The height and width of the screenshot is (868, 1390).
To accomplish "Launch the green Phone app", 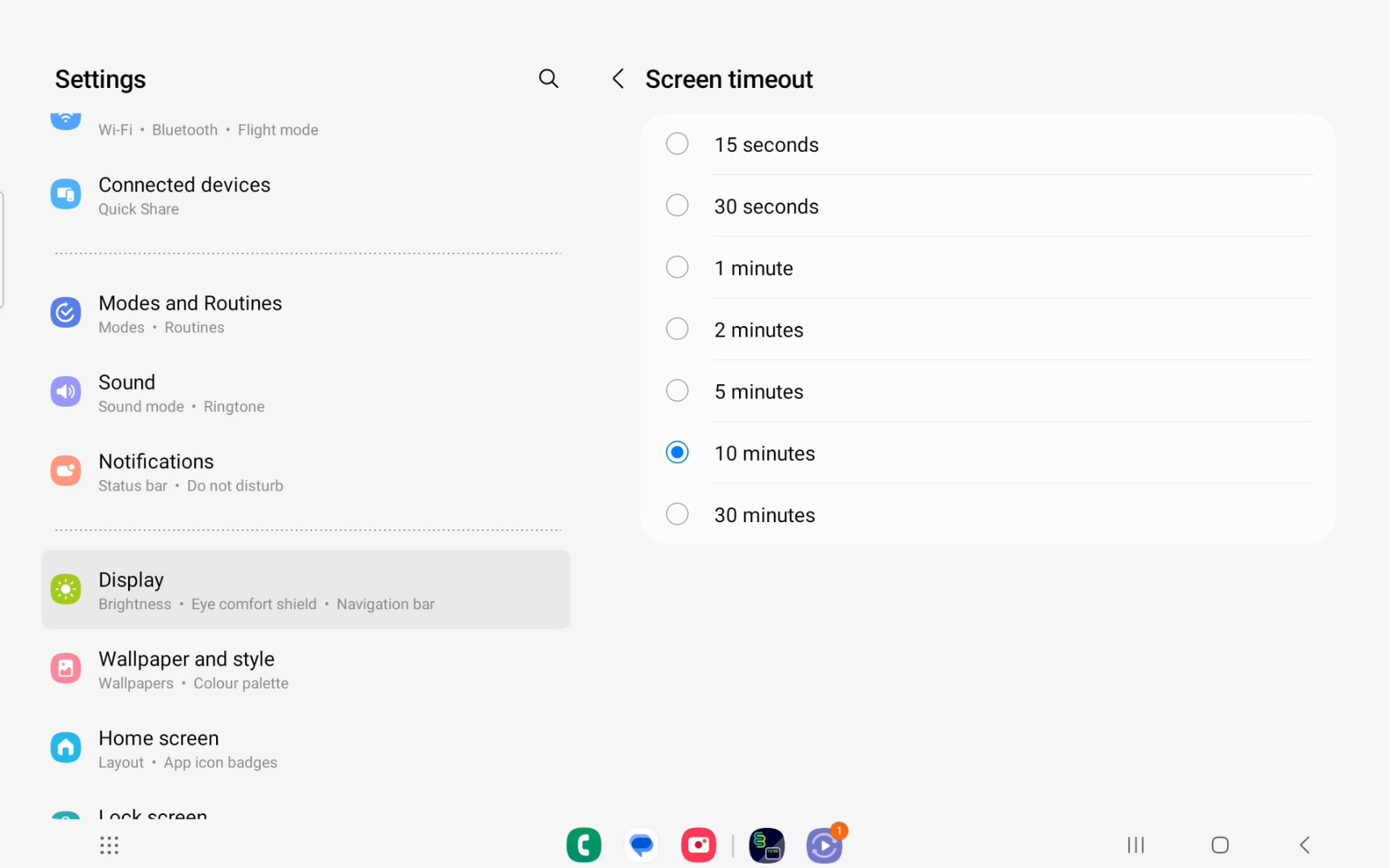I will point(583,844).
